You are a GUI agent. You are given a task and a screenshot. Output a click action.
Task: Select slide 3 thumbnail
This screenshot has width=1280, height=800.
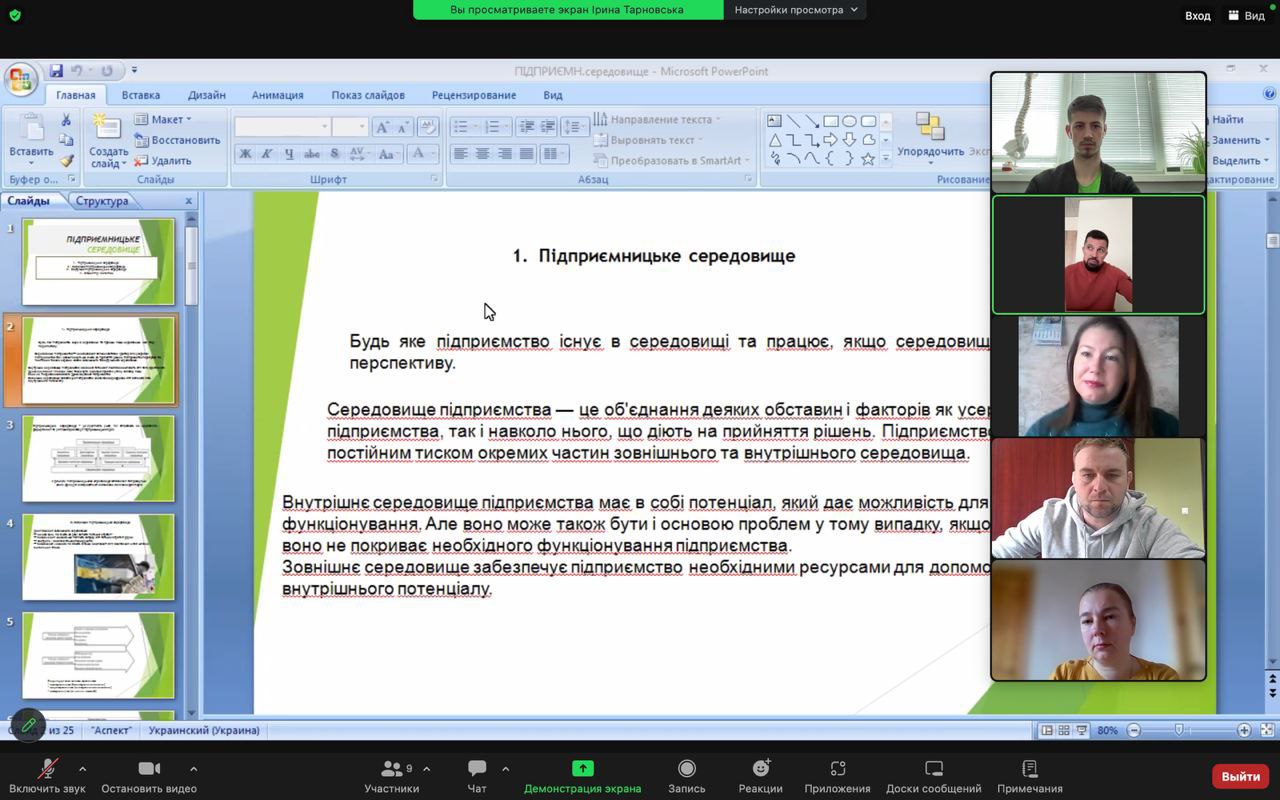tap(98, 458)
